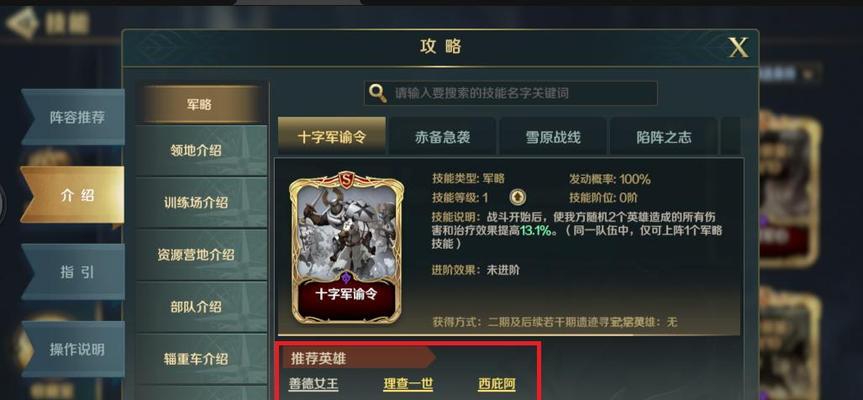Open the 操作说明 side tab

click(x=73, y=349)
